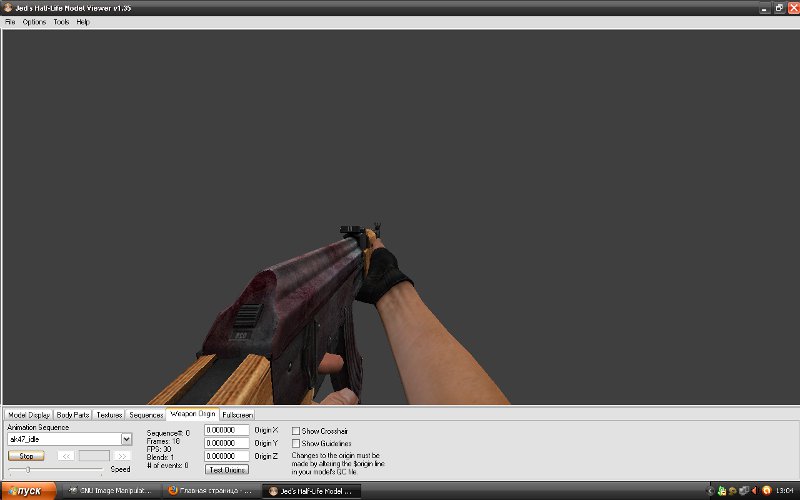
Task: Click the orange round tray icon
Action: [766, 491]
